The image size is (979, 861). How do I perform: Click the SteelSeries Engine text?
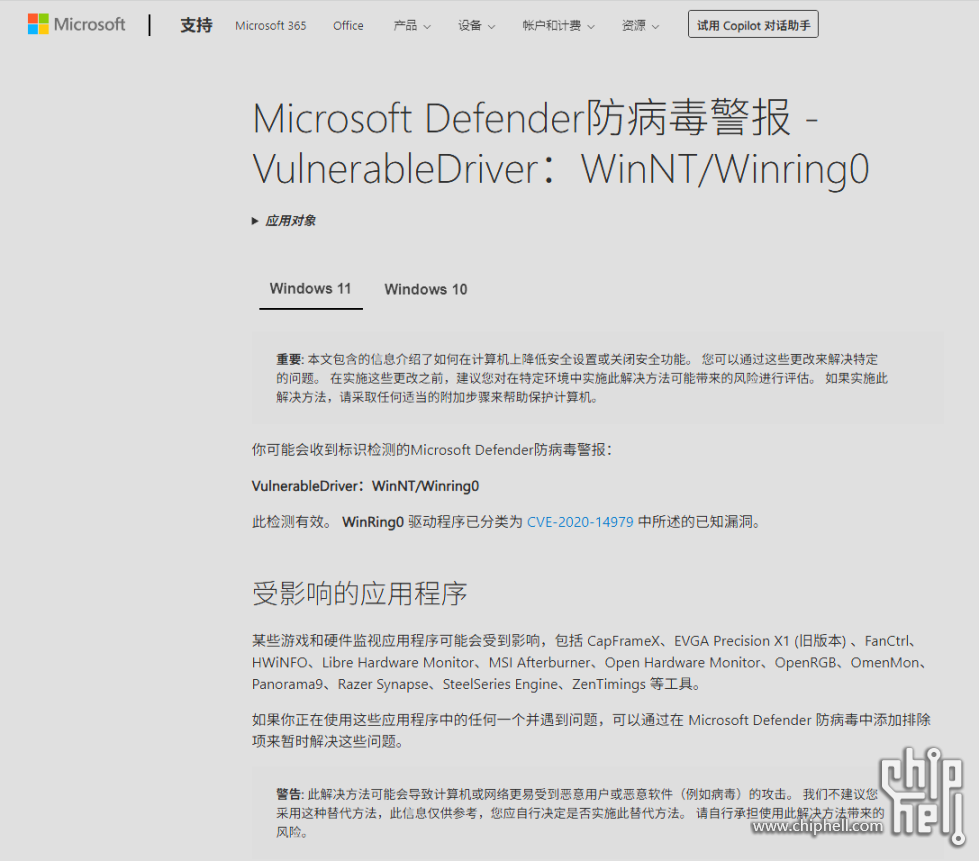click(x=500, y=684)
